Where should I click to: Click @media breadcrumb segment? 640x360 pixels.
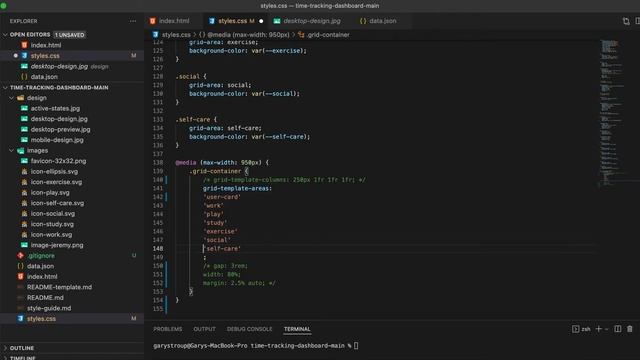pos(248,35)
